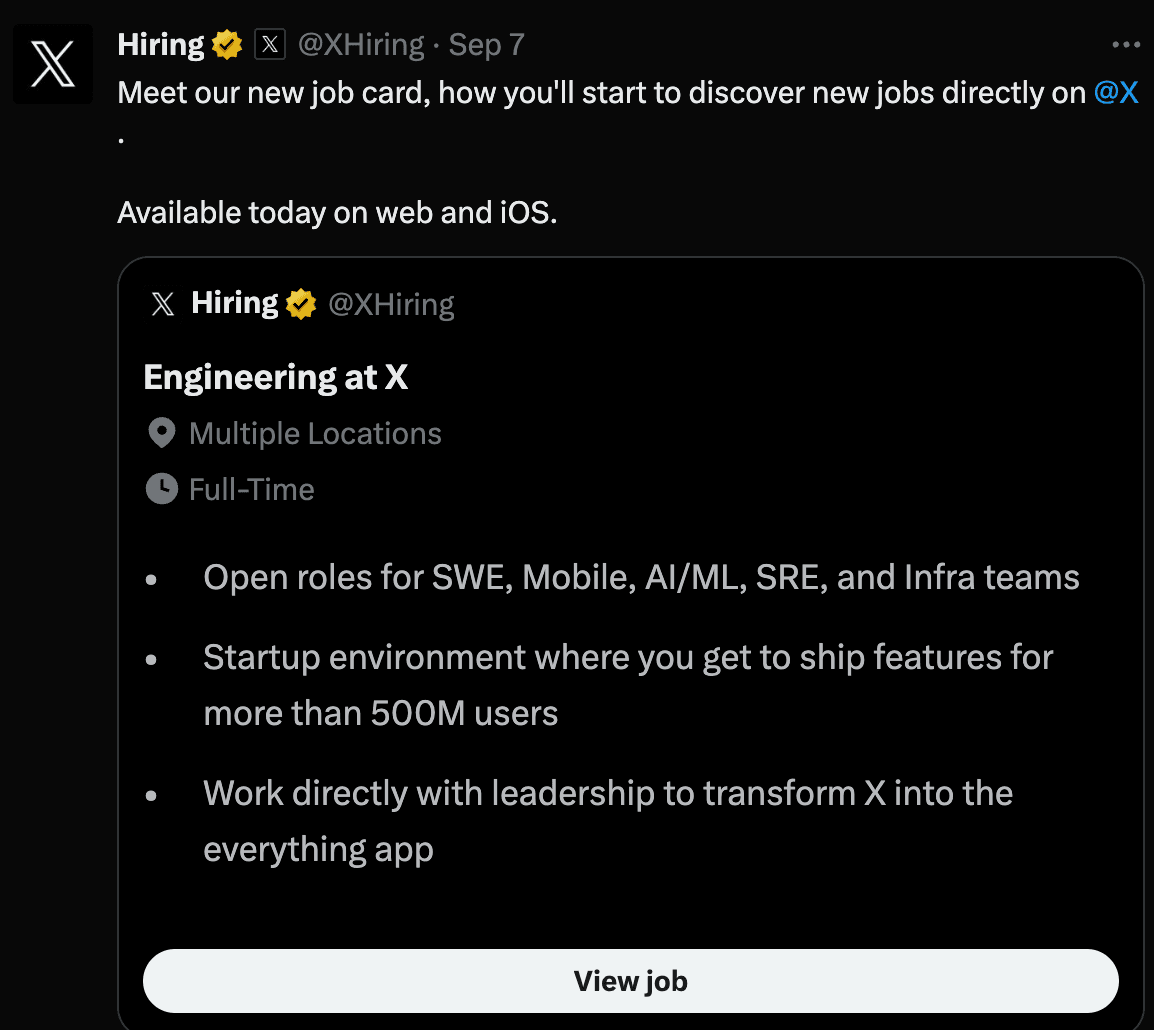1154x1030 pixels.
Task: Open the Sep 7 tweet timestamp
Action: [485, 43]
